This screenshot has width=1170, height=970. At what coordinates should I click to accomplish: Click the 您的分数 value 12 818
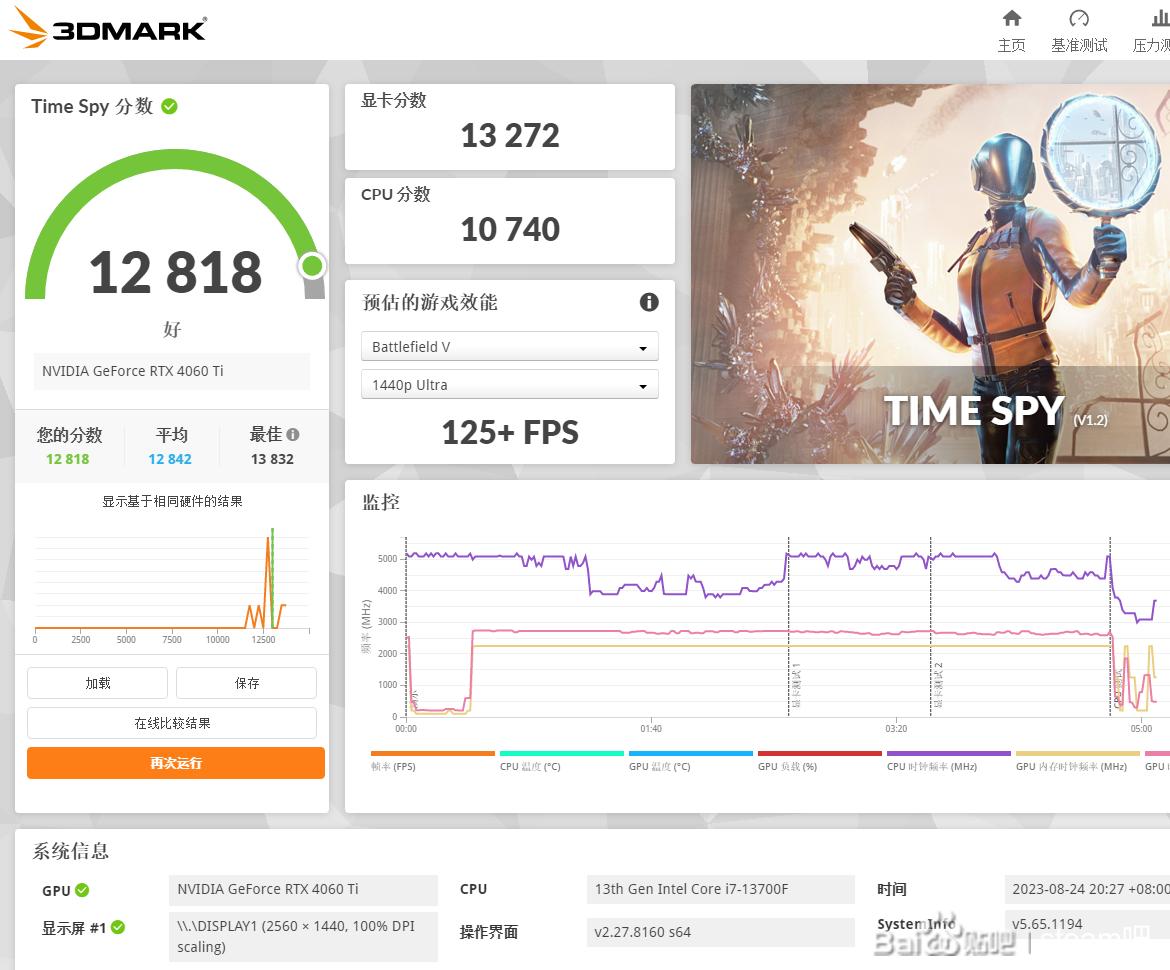pyautogui.click(x=68, y=459)
